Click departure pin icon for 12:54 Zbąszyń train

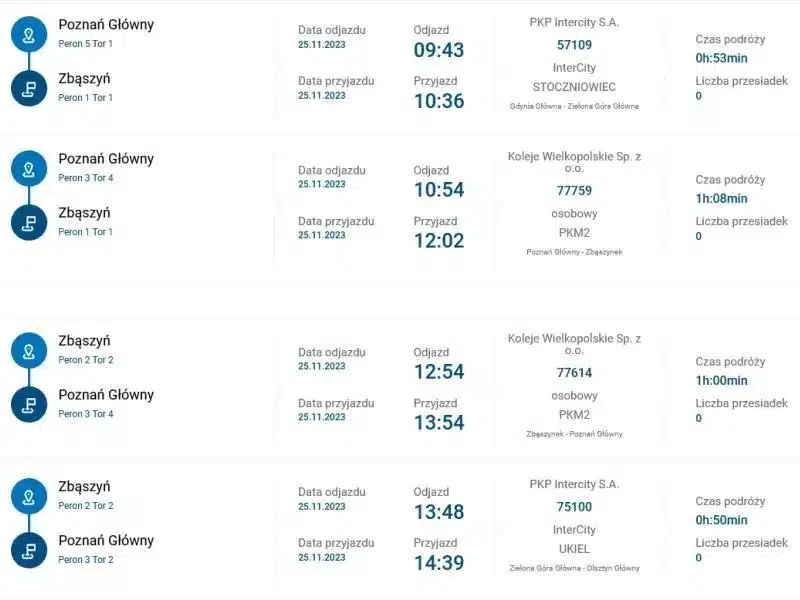coord(29,351)
